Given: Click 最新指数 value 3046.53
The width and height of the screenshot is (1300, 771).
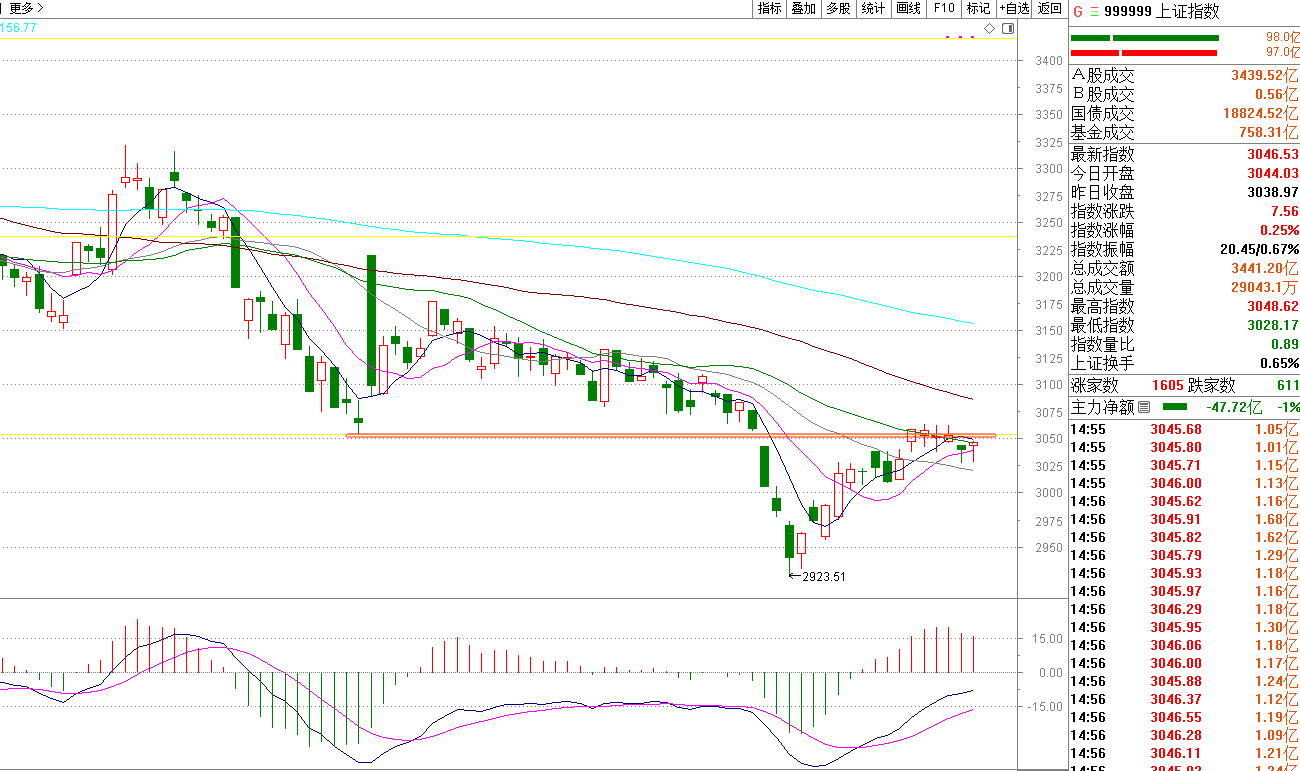Looking at the screenshot, I should [1273, 154].
